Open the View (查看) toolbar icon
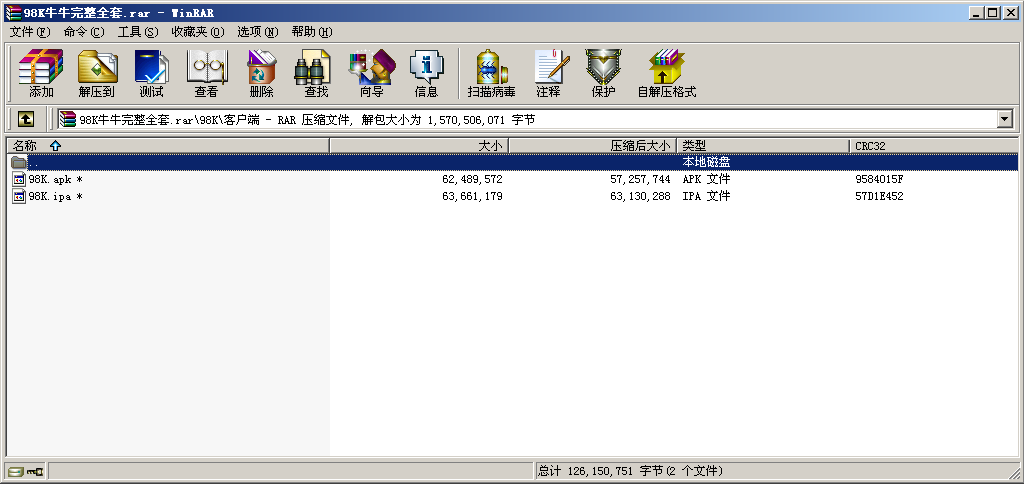 pos(206,74)
